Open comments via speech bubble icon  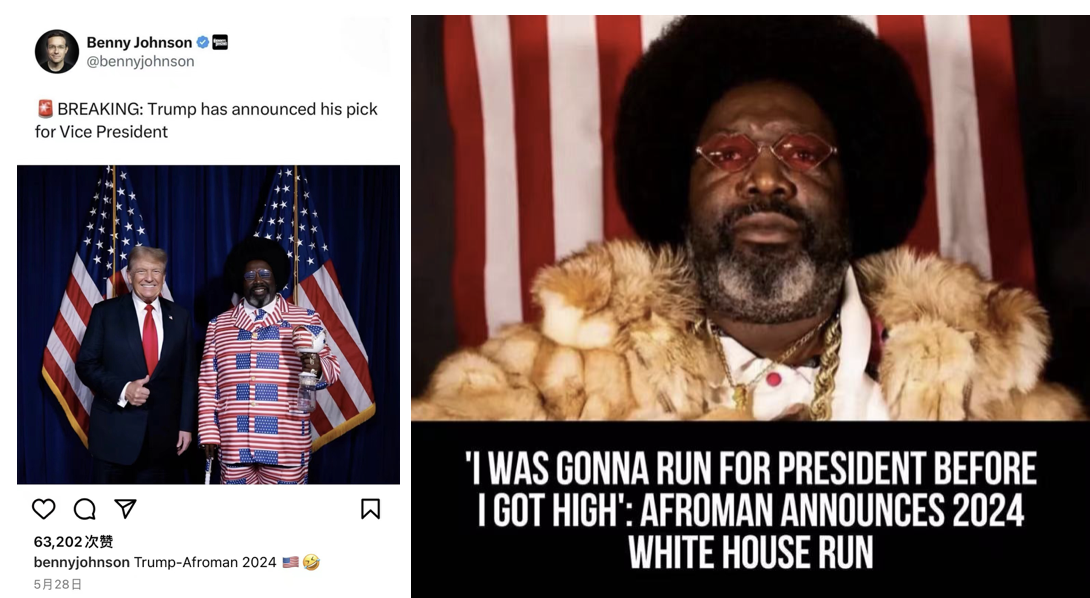tap(85, 509)
